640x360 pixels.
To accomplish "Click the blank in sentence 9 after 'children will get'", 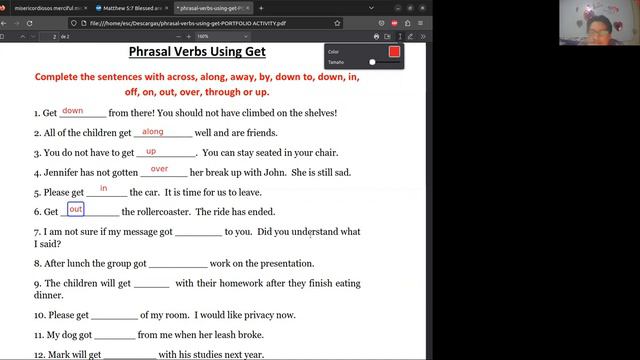I will pyautogui.click(x=151, y=284).
